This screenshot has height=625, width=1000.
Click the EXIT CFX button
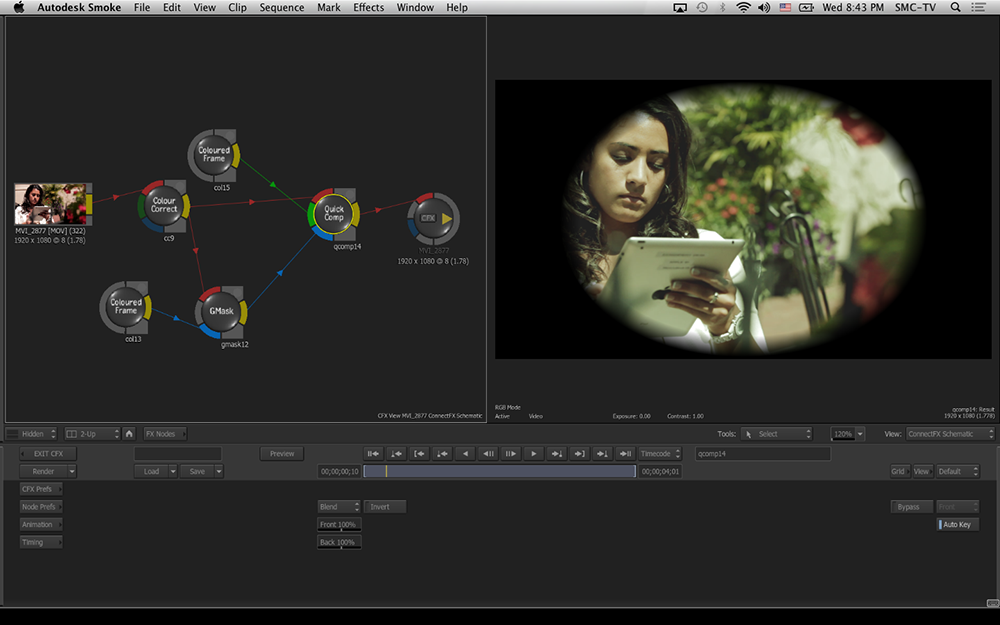[48, 454]
